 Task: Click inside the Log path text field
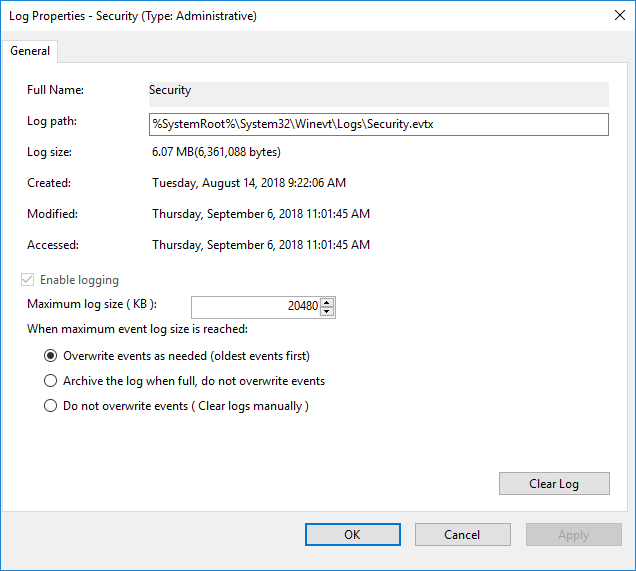[378, 124]
